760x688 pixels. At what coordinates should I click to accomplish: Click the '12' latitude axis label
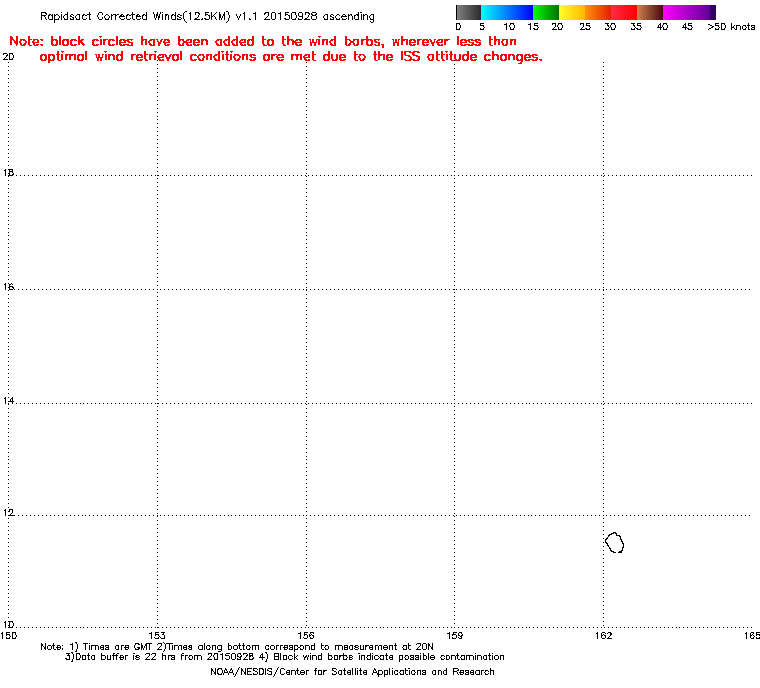click(x=8, y=512)
